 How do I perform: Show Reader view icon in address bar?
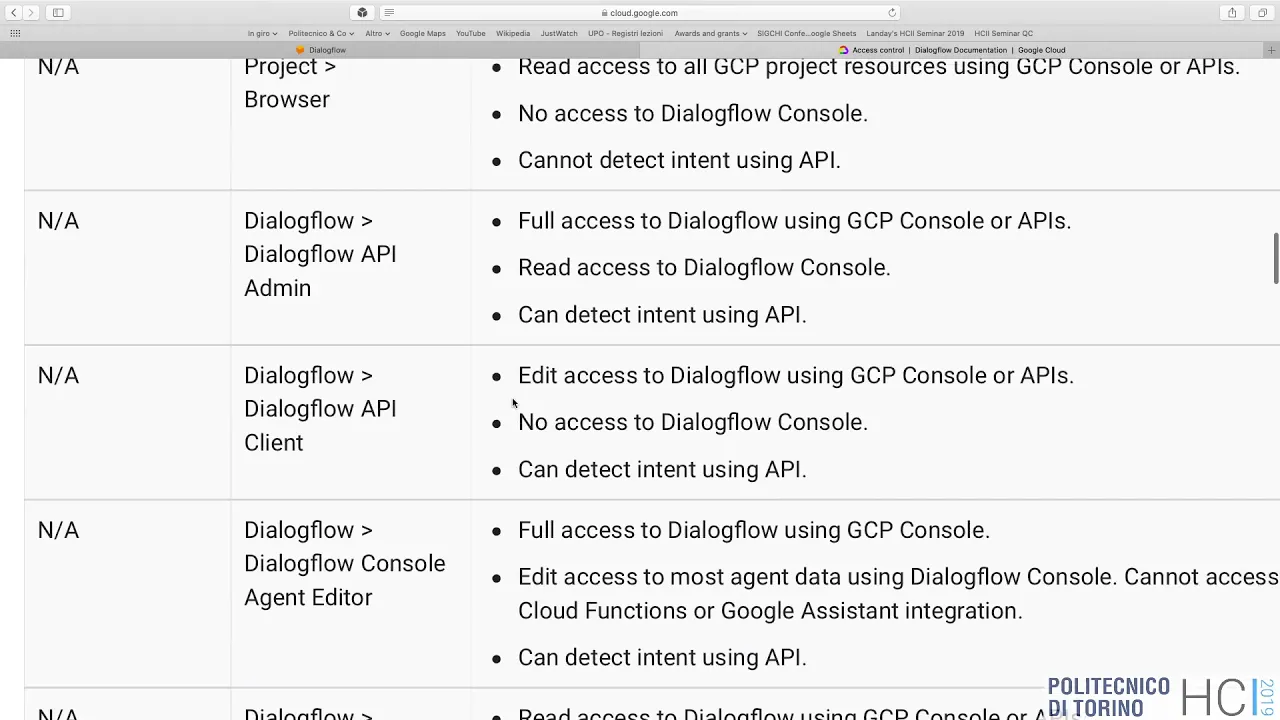click(389, 13)
